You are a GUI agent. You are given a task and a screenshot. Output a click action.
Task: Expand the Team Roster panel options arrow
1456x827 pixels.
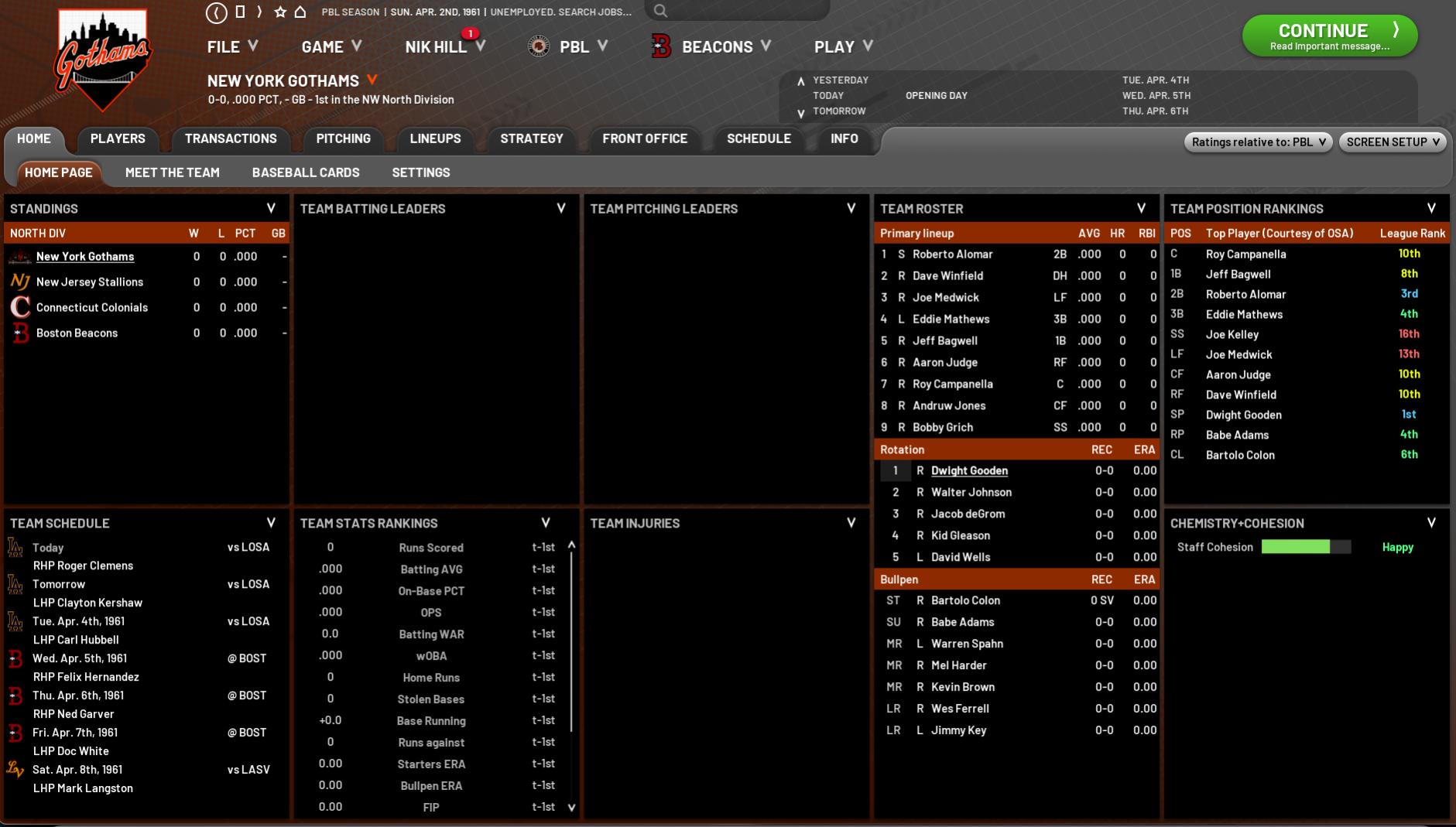(x=1141, y=208)
